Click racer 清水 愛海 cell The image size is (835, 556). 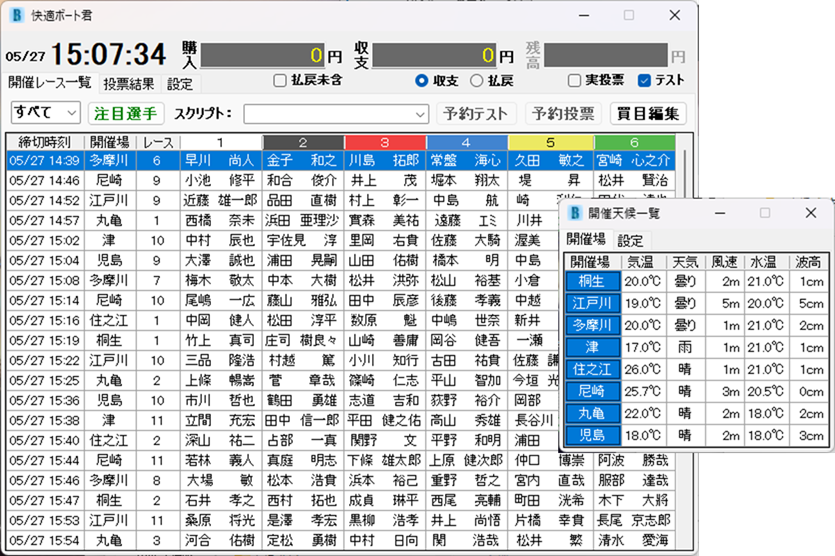tap(635, 541)
